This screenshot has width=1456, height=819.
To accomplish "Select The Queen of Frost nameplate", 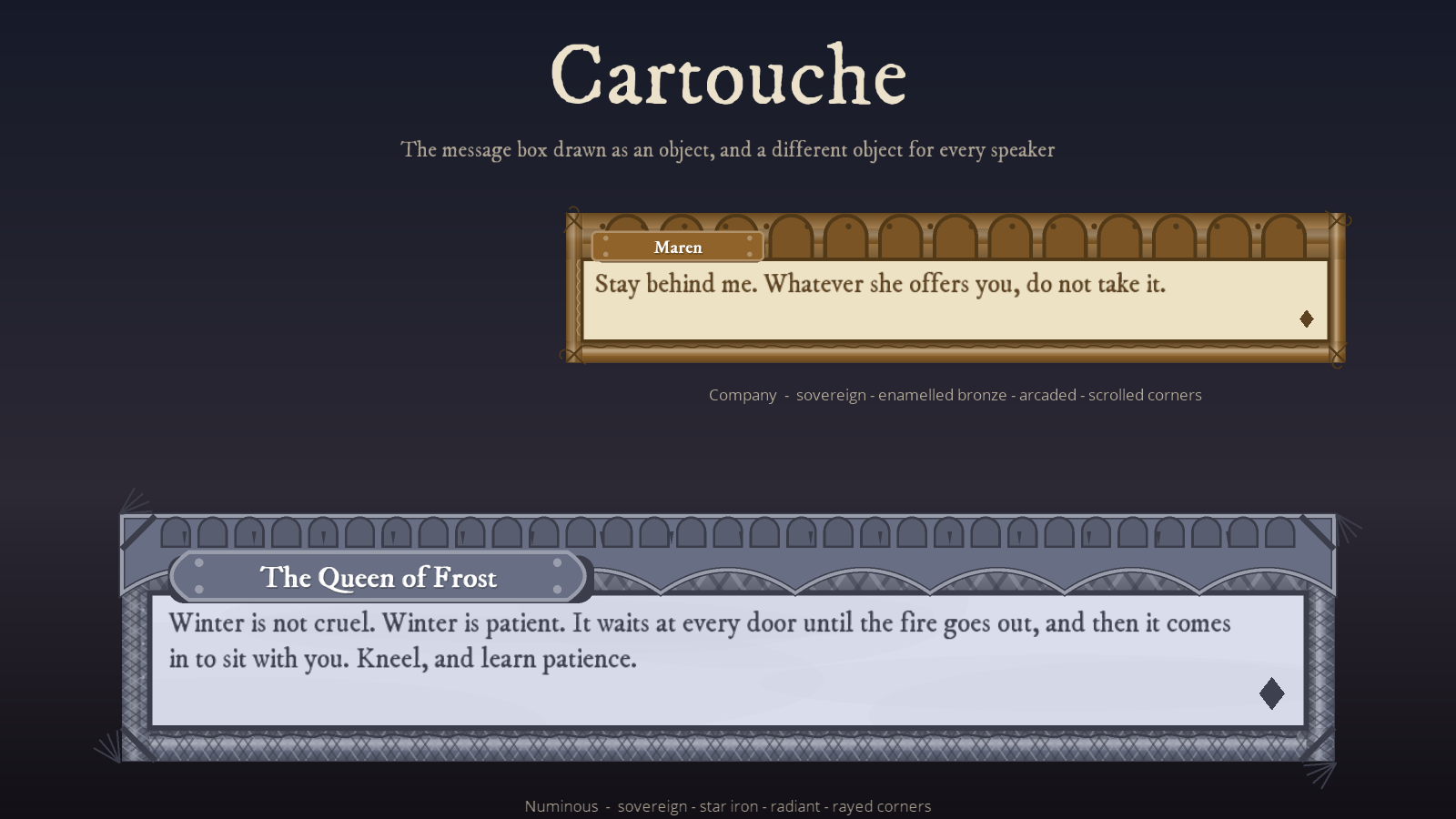I will (x=379, y=577).
